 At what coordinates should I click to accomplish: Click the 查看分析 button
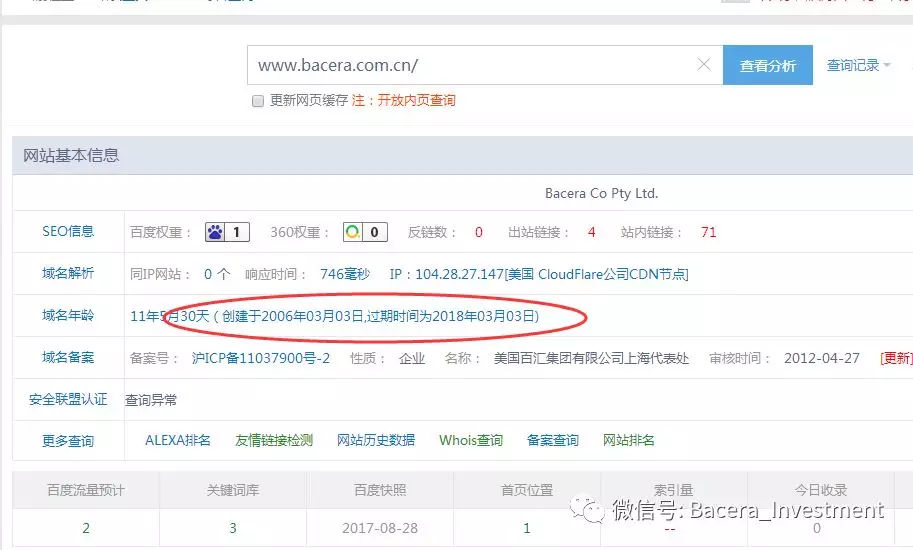tap(767, 65)
